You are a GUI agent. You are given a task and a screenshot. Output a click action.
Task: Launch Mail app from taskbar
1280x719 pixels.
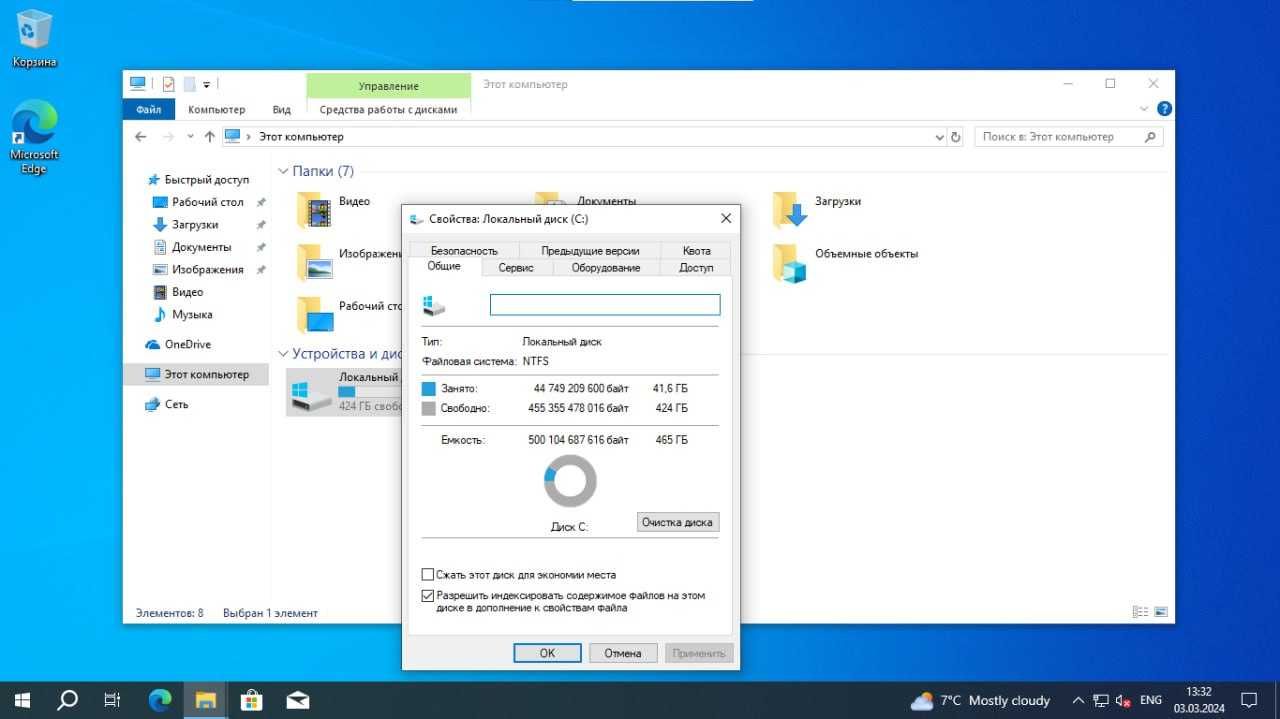(x=297, y=700)
